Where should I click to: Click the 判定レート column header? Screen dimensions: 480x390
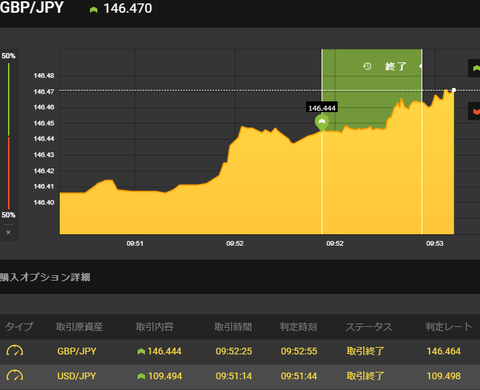pos(449,327)
